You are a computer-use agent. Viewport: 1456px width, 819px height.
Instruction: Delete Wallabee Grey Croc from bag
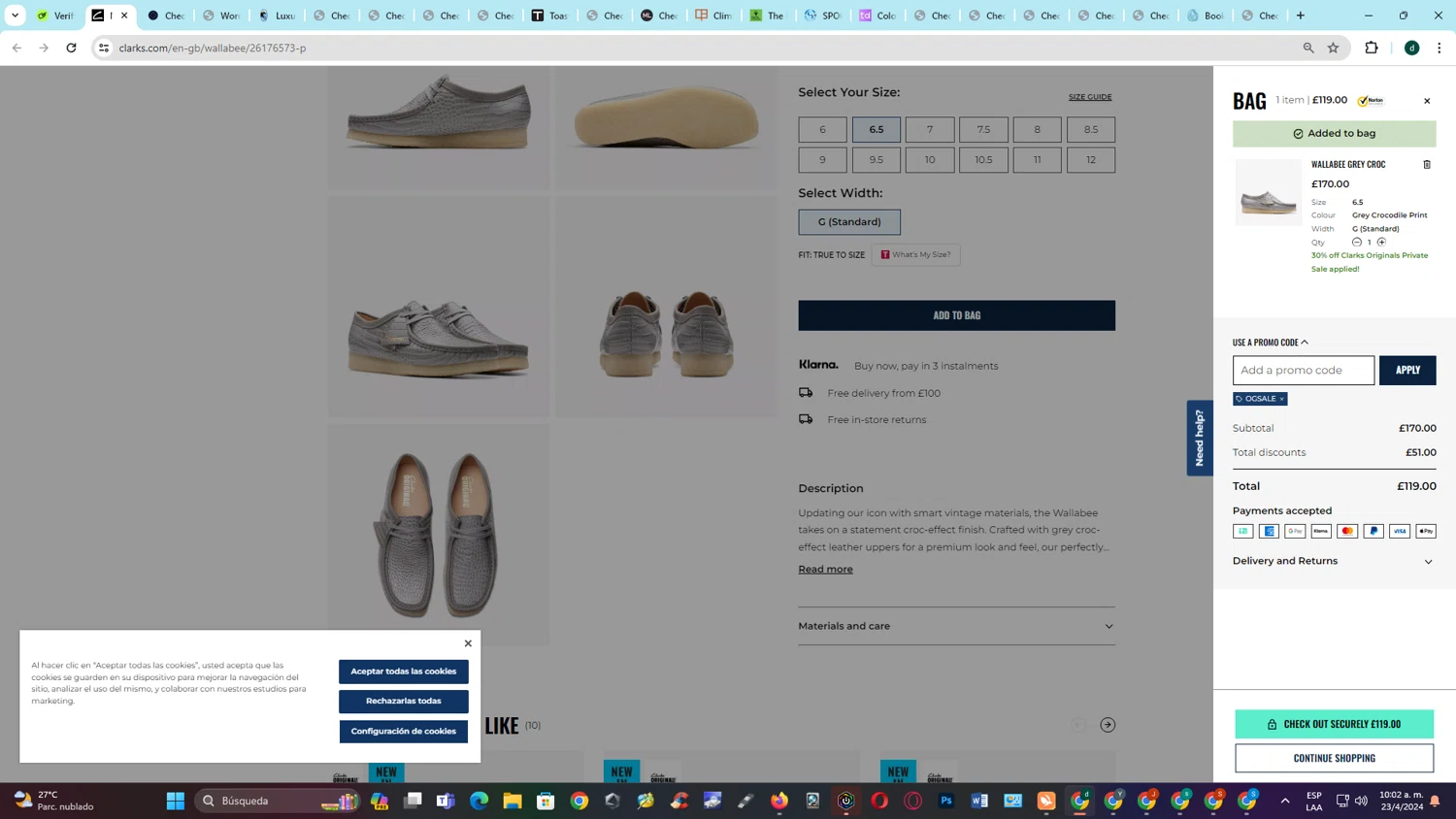click(1427, 164)
